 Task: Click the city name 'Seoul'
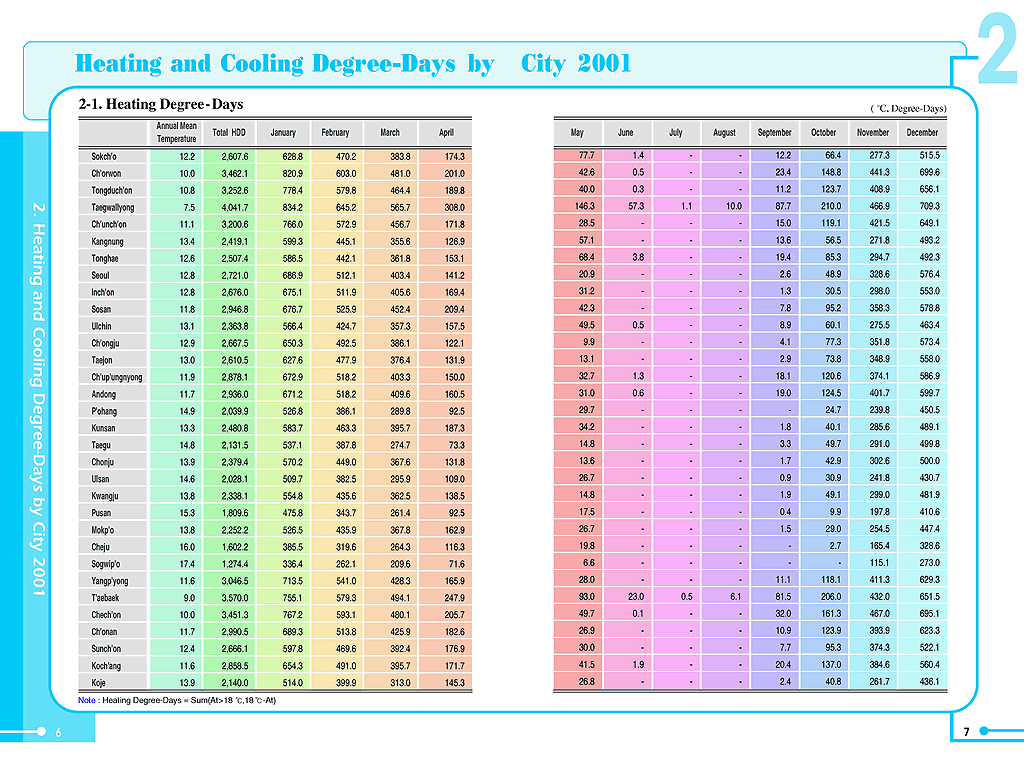coord(100,276)
